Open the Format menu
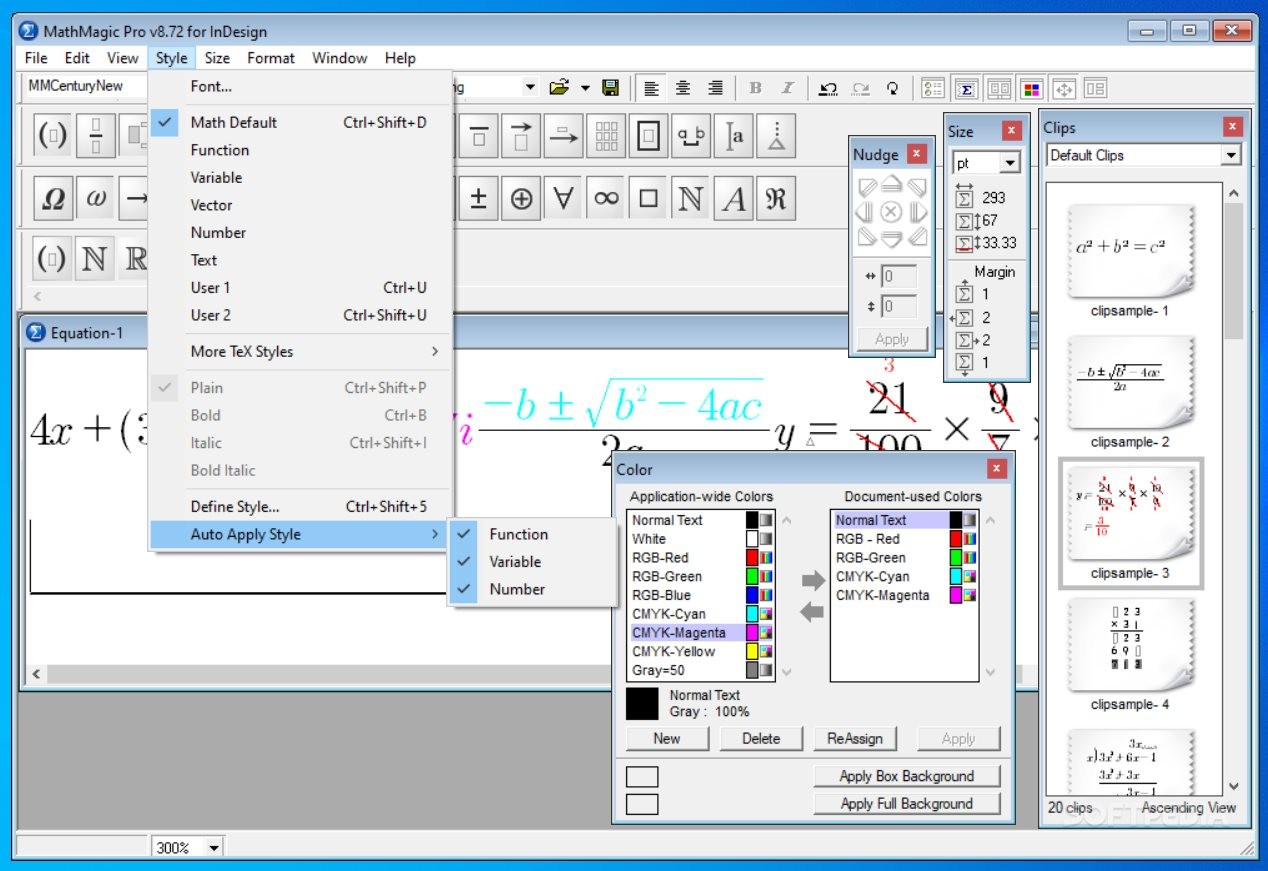This screenshot has height=871, width=1268. pos(271,58)
